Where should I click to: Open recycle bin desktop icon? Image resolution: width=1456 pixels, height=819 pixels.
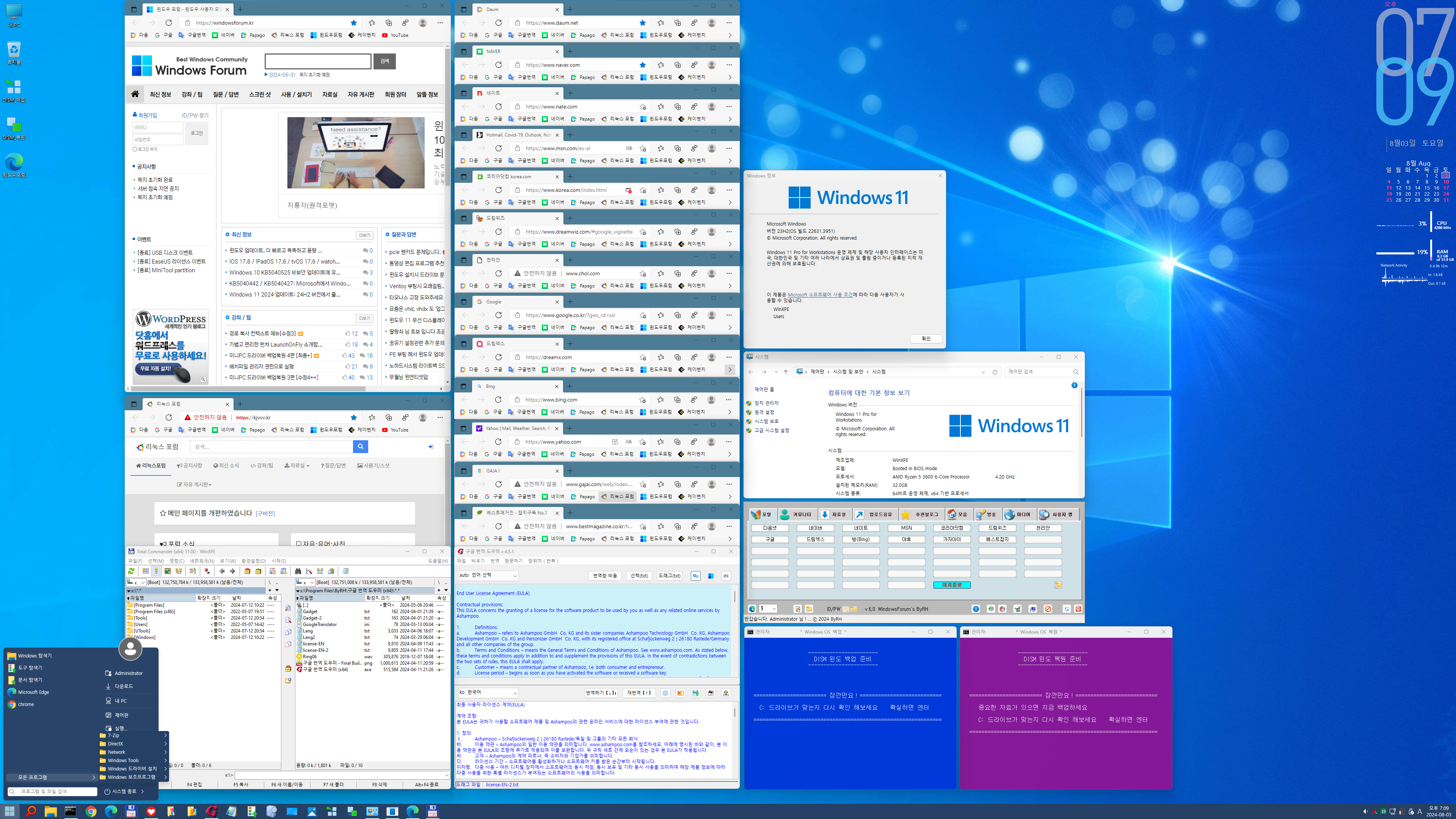click(x=14, y=53)
